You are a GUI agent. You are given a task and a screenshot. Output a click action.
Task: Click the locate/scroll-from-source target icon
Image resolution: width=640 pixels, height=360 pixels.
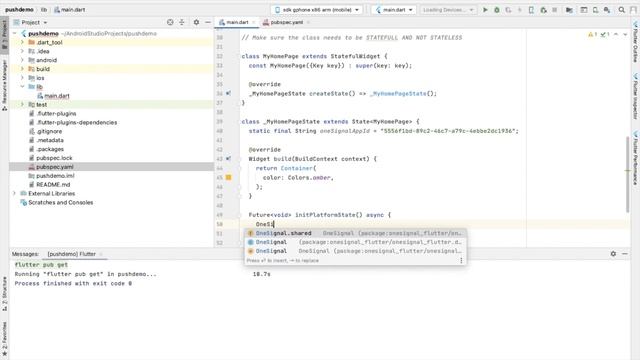tap(170, 22)
